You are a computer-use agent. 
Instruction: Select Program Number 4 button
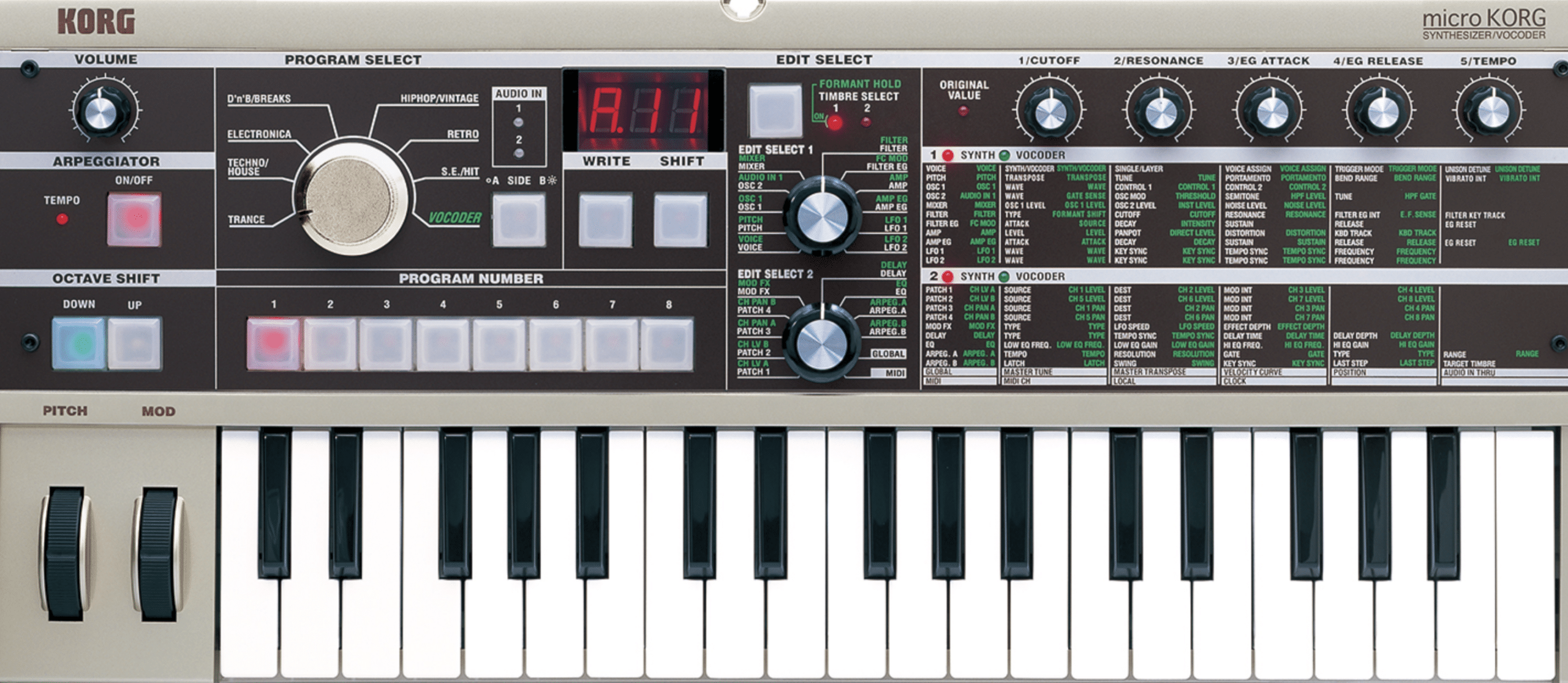coord(442,343)
